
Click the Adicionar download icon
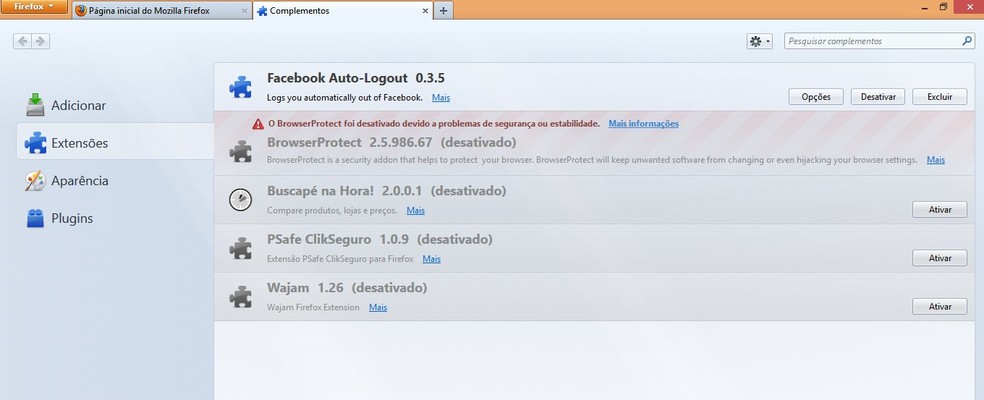(x=35, y=105)
